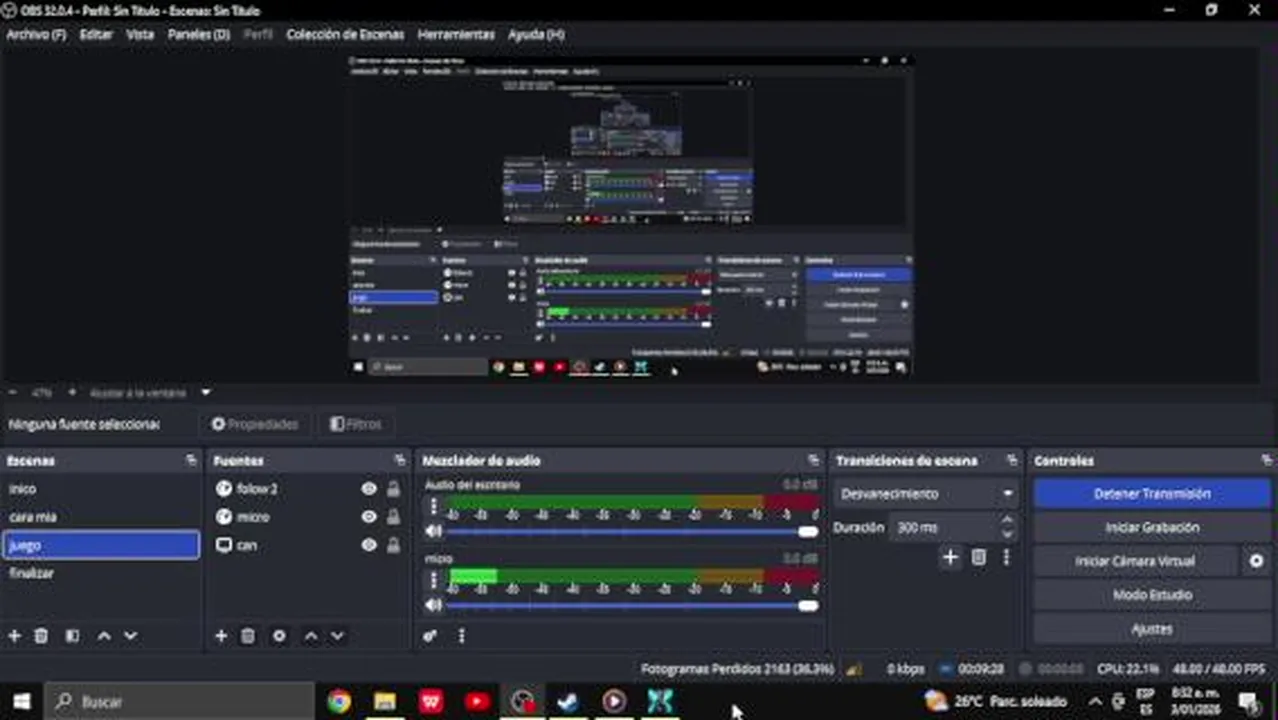Open the Paneles (D) menu
Screen dimensions: 1278x720
click(199, 34)
